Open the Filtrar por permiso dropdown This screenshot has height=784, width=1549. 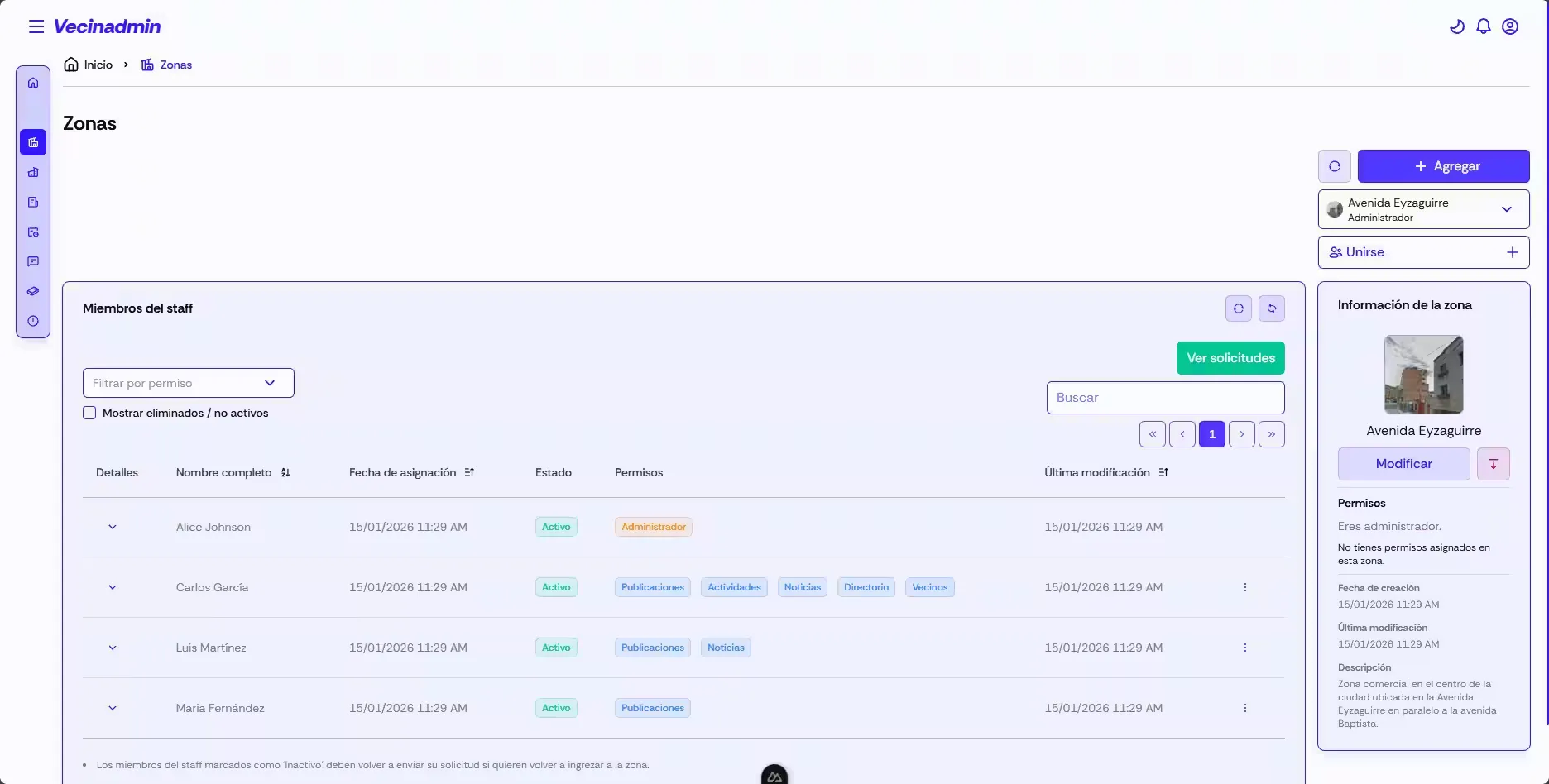pos(188,383)
